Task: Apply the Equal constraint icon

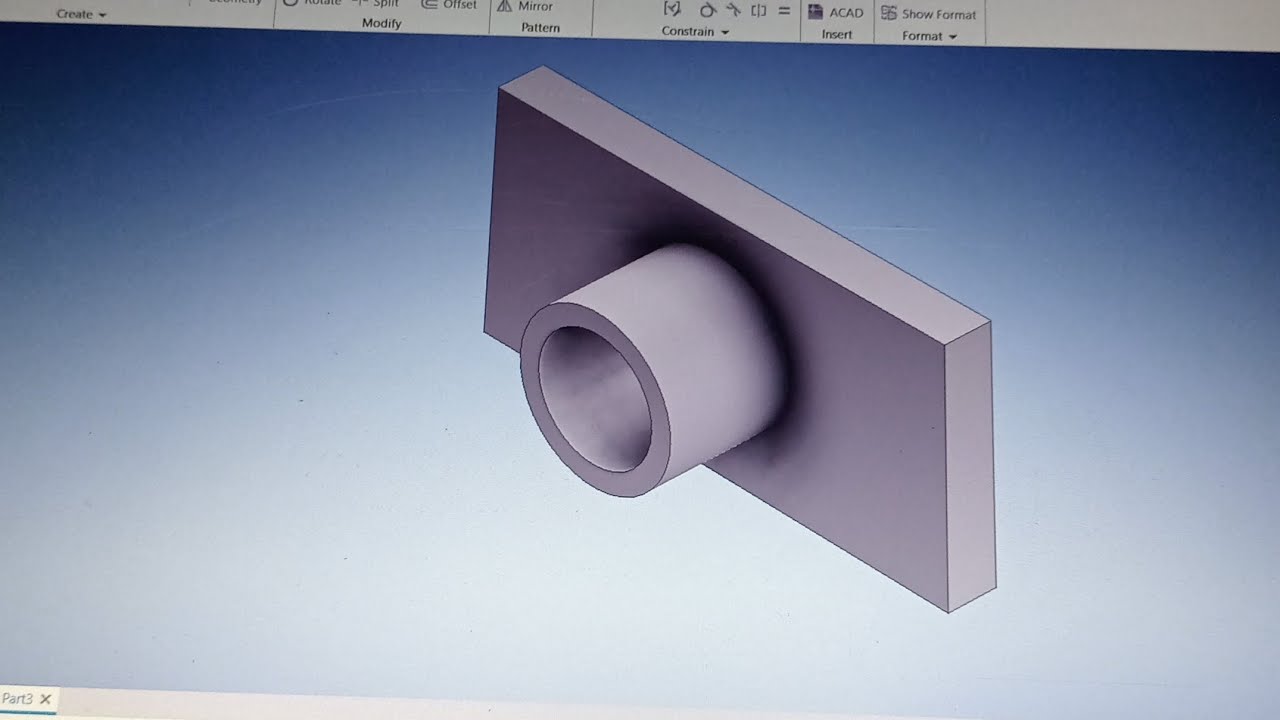Action: [784, 11]
